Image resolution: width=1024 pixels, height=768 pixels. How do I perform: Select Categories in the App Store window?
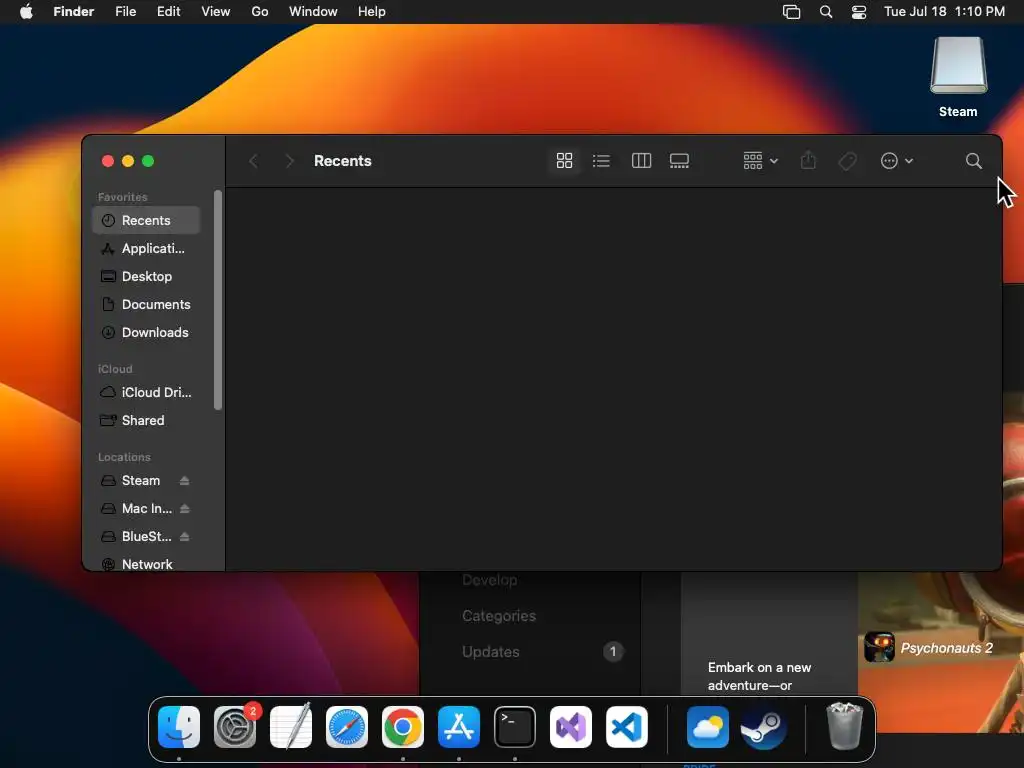coord(499,616)
